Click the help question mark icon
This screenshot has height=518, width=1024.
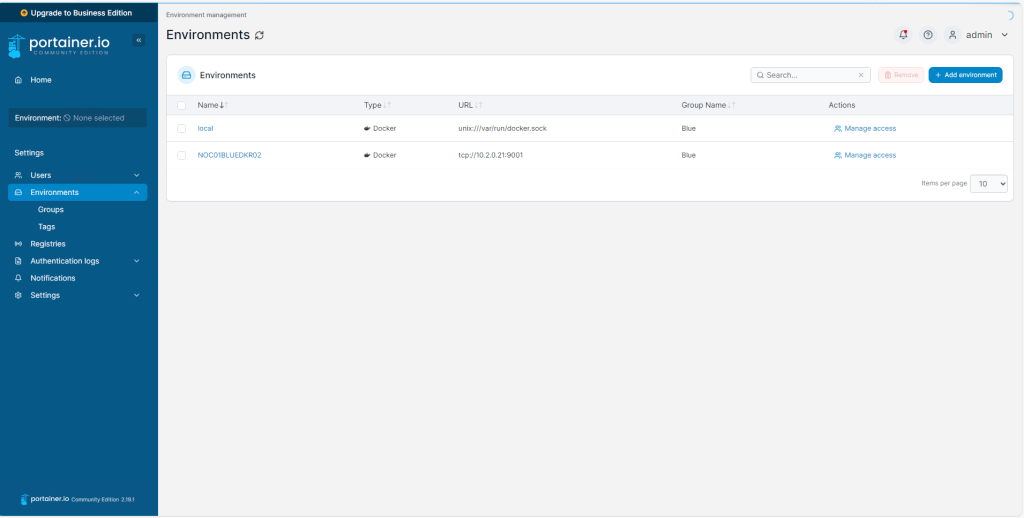click(928, 35)
